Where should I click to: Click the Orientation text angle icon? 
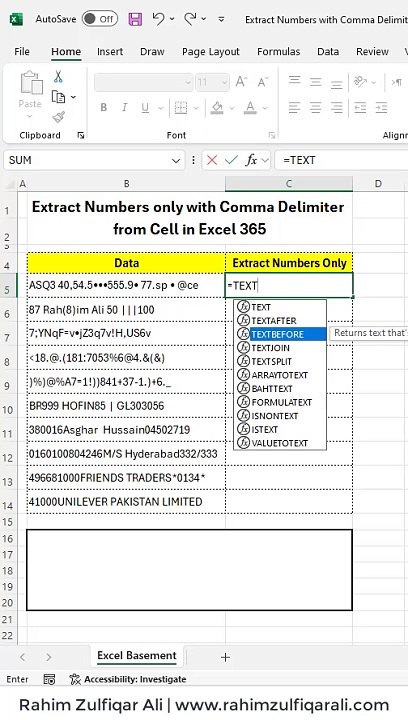pyautogui.click(x=360, y=82)
